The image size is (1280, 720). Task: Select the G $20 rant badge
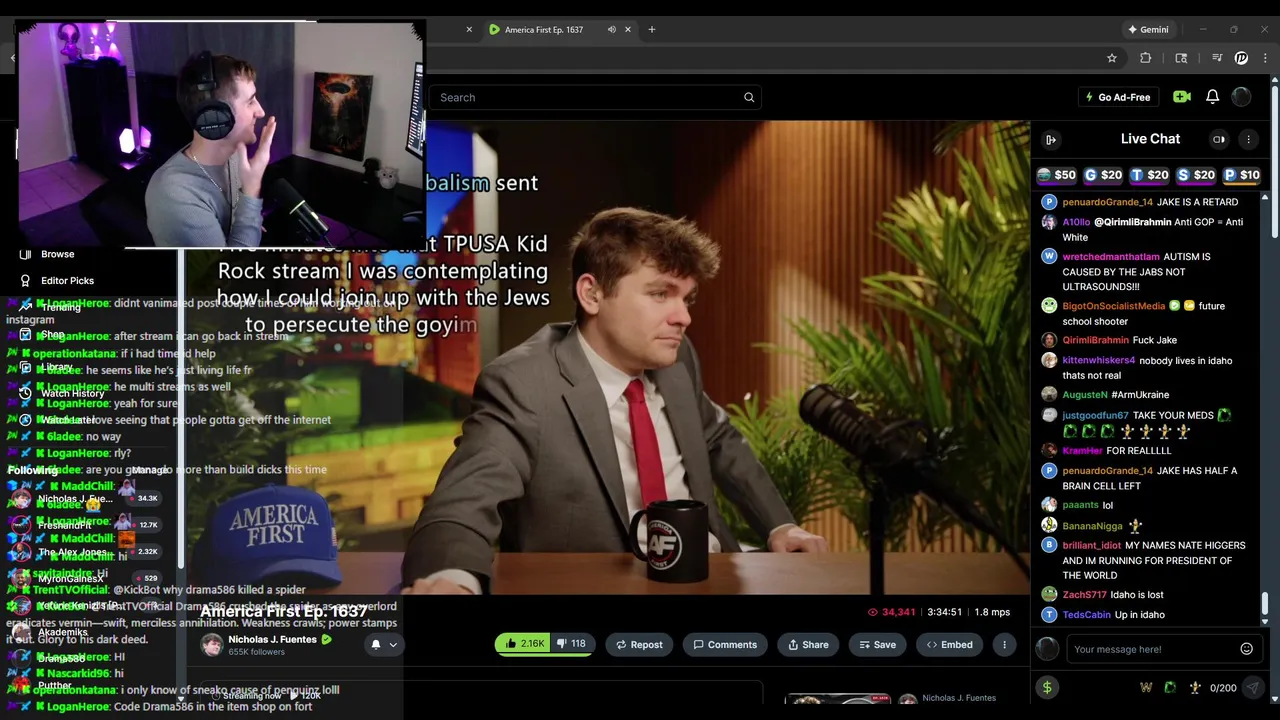pyautogui.click(x=1103, y=175)
